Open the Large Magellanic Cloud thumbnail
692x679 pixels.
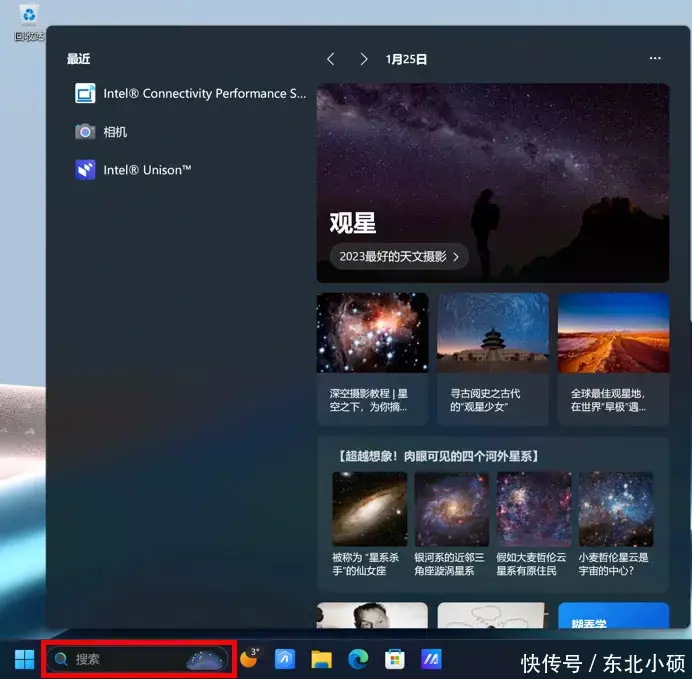point(534,509)
